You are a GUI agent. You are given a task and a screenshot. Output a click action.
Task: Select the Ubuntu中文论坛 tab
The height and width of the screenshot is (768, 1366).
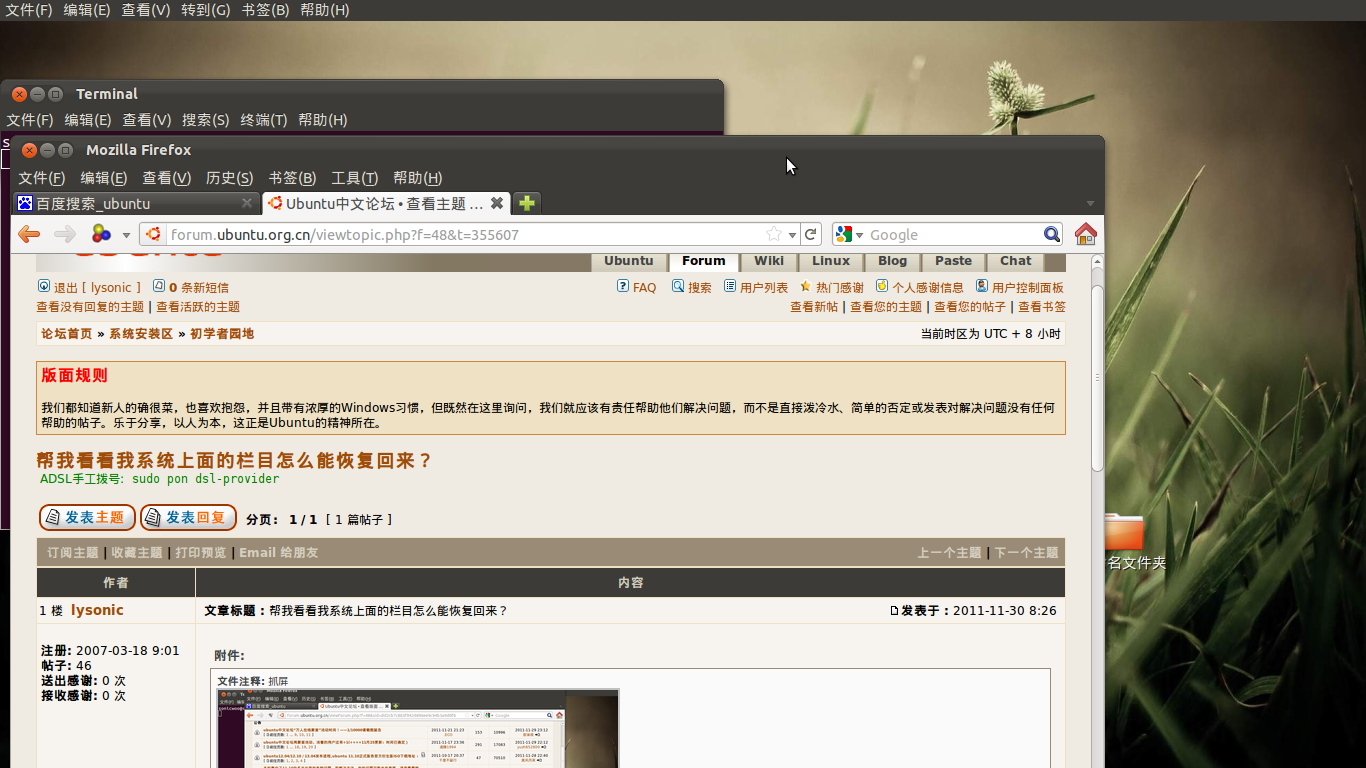tap(386, 203)
